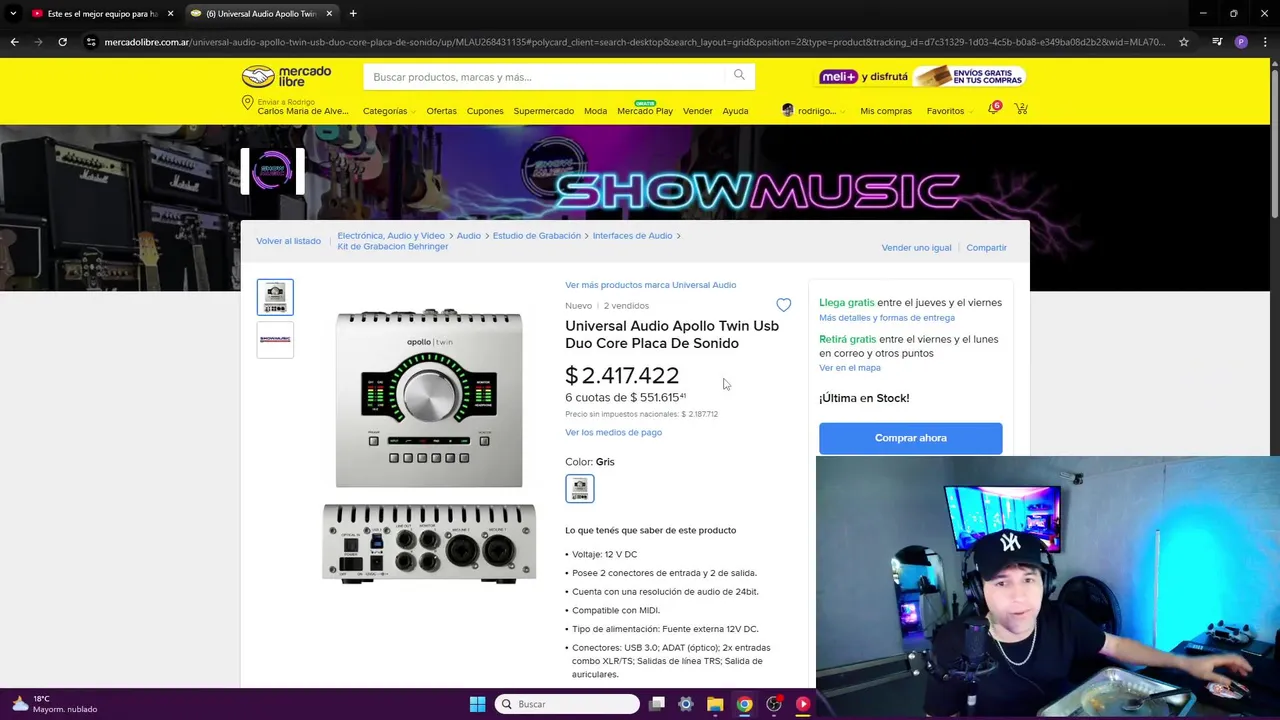The image size is (1280, 720).
Task: Click Volver al listado link
Action: 288,241
